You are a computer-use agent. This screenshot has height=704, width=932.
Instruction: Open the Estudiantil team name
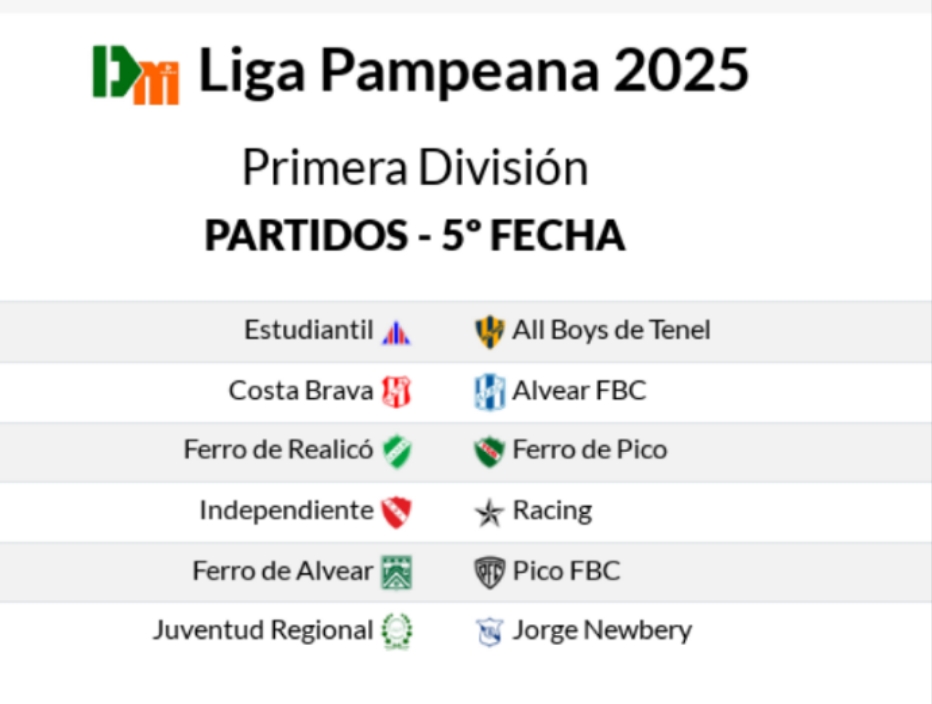(x=308, y=330)
